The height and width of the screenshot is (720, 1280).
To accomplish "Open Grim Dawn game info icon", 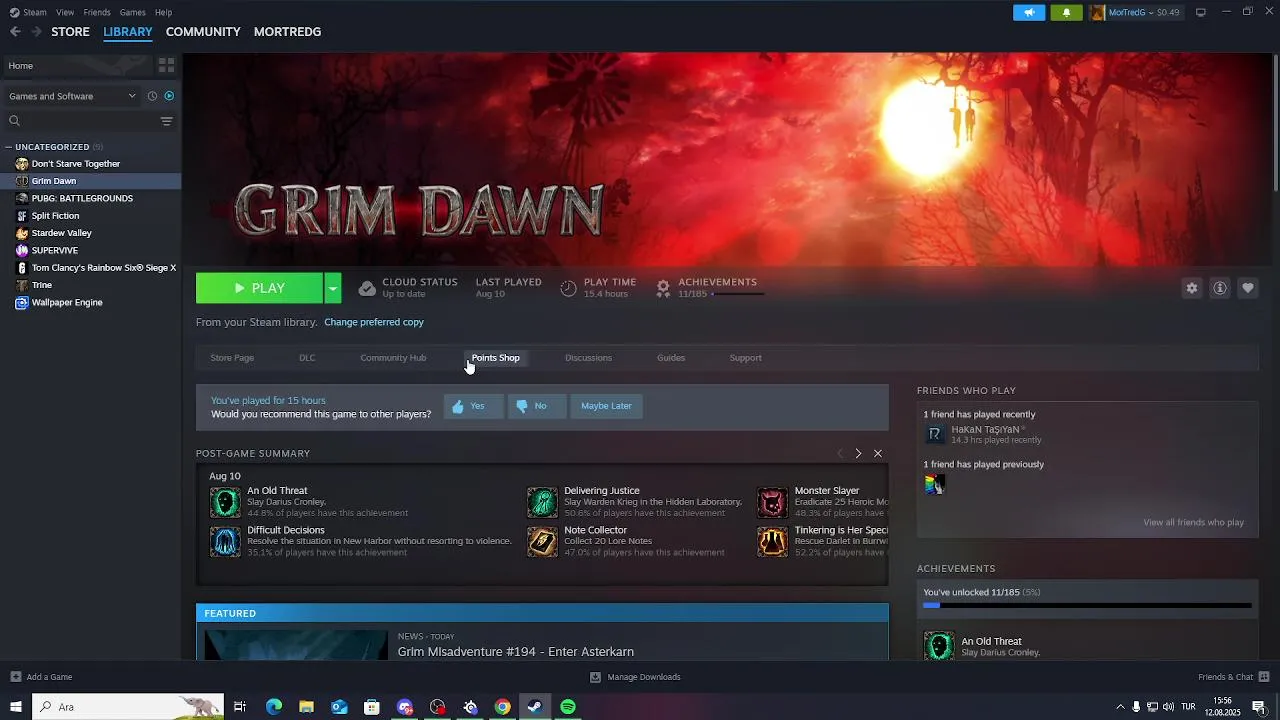I will (1220, 288).
